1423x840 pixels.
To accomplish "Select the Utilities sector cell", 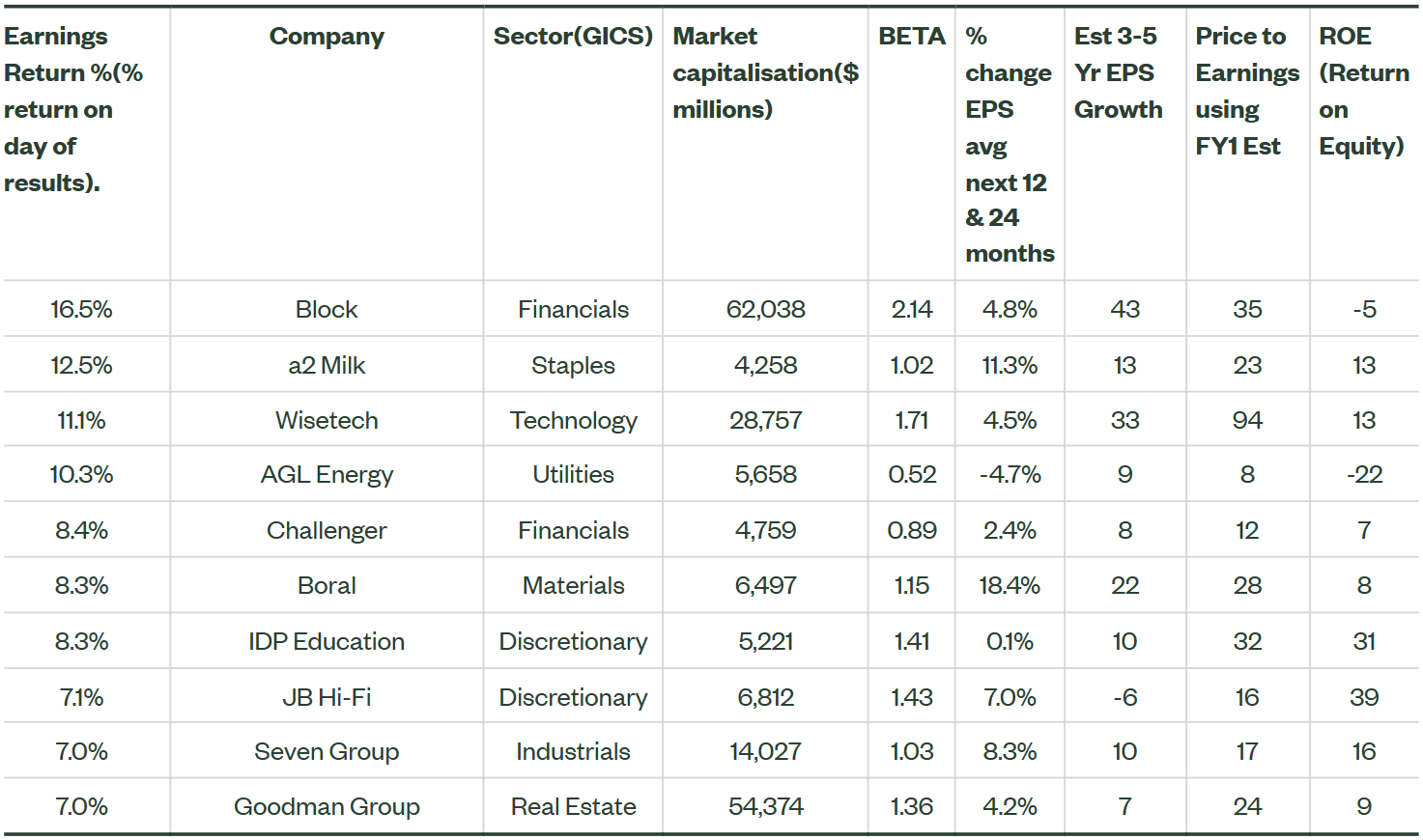I will [573, 475].
